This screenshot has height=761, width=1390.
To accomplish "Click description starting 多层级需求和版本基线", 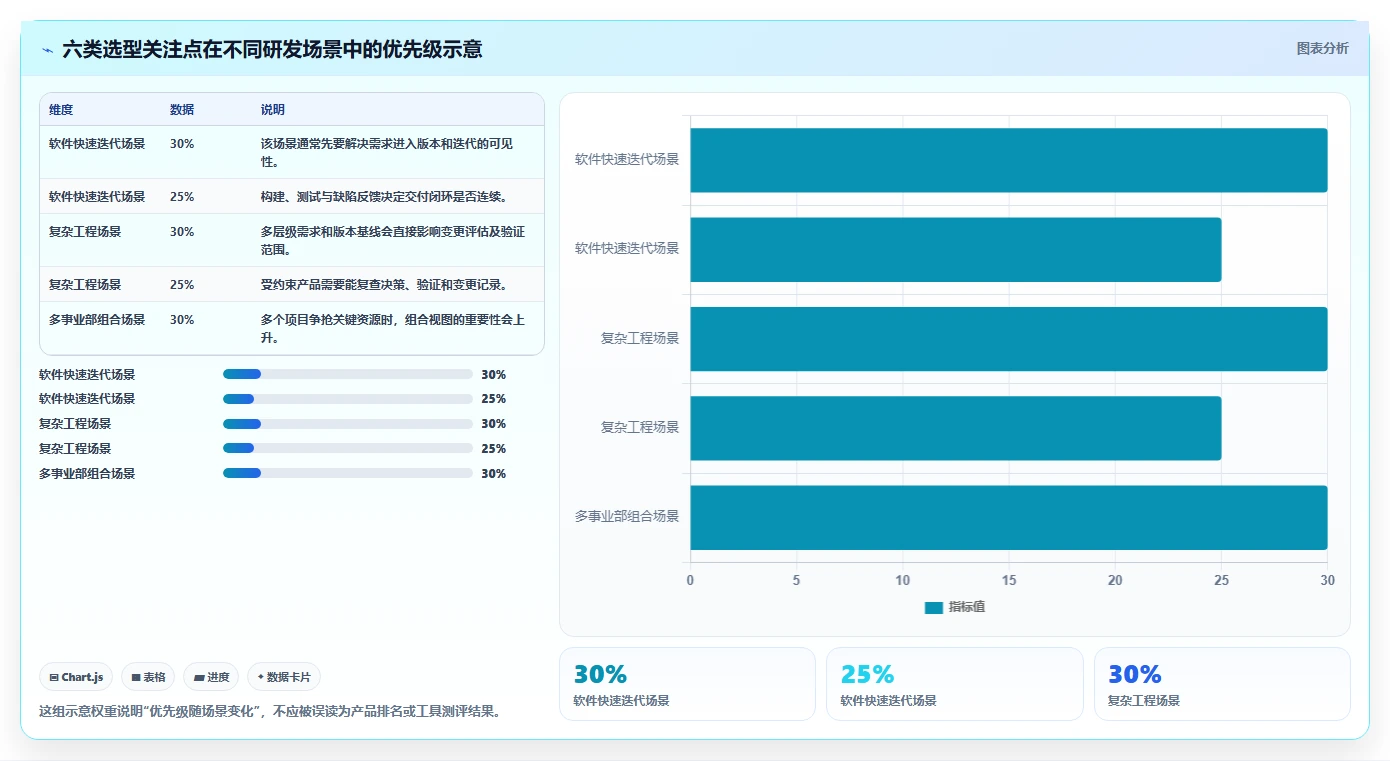I will 393,240.
